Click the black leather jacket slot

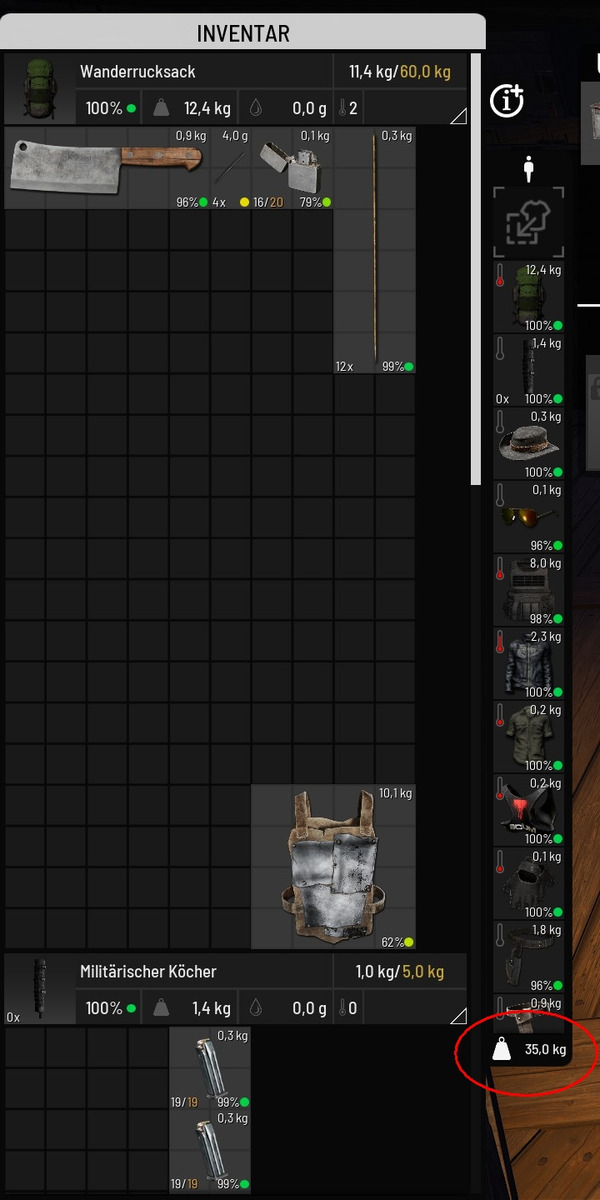(529, 663)
